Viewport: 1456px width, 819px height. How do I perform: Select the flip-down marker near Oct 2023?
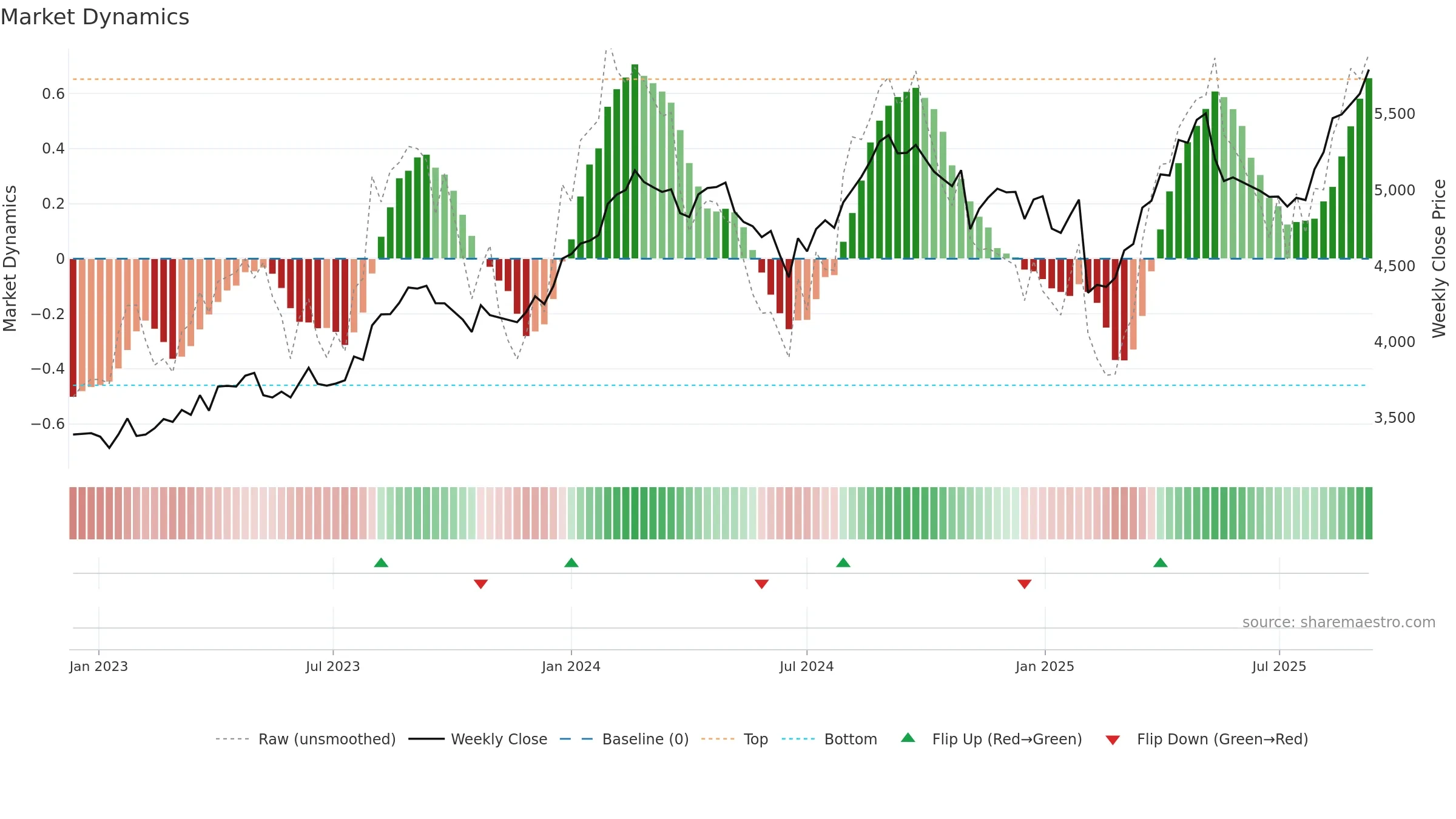(480, 584)
